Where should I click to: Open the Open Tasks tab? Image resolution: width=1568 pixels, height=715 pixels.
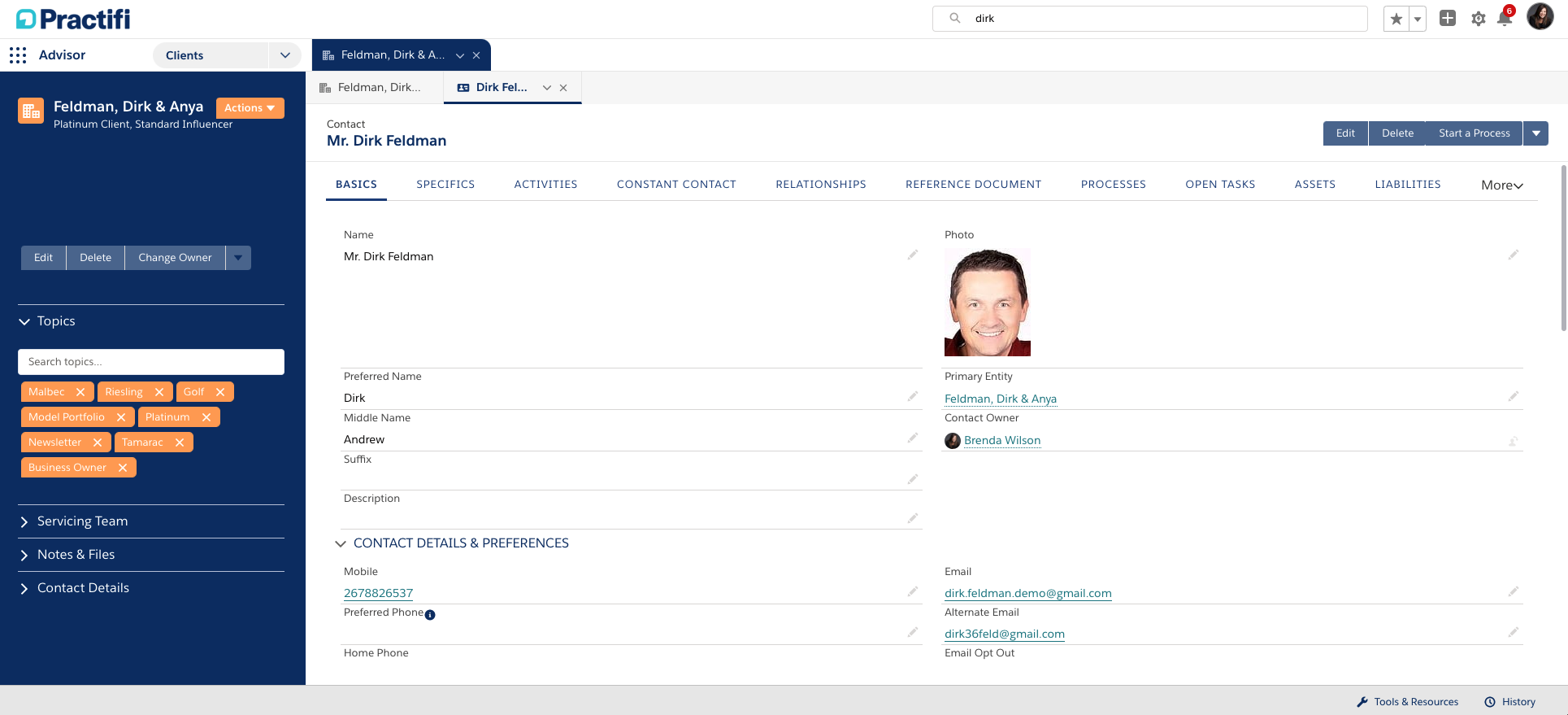click(x=1220, y=185)
